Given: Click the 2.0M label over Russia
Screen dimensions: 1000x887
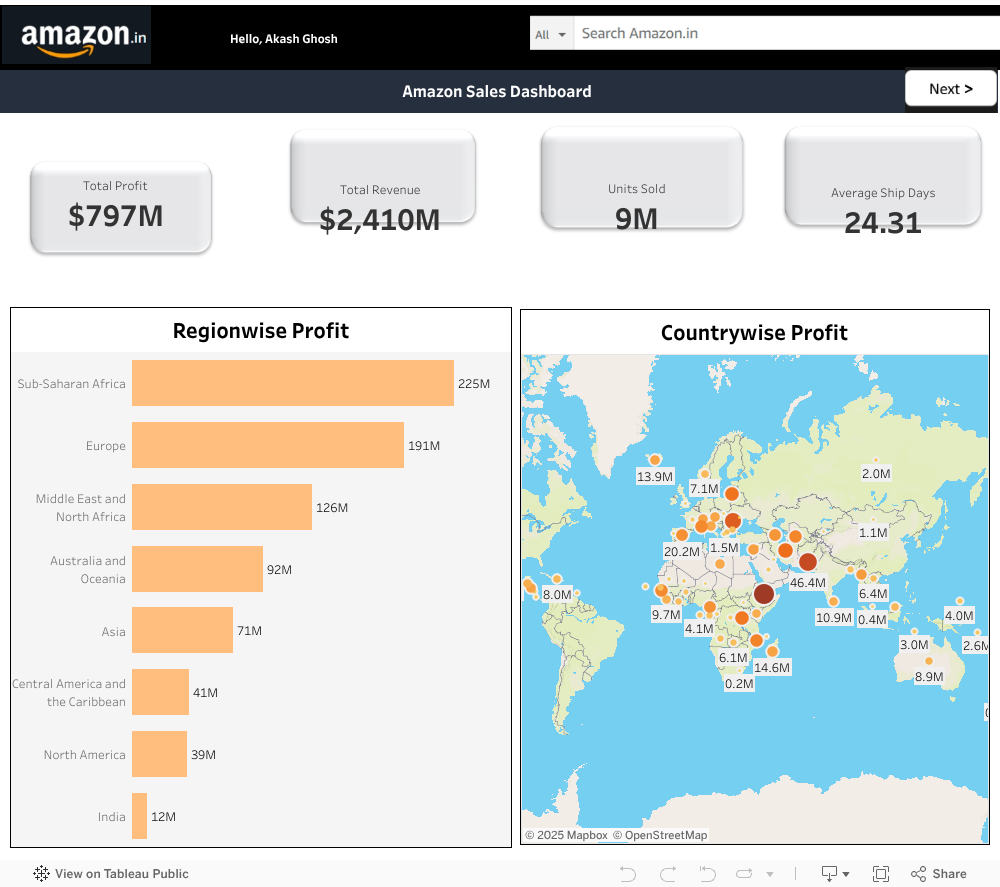Looking at the screenshot, I should coord(876,474).
